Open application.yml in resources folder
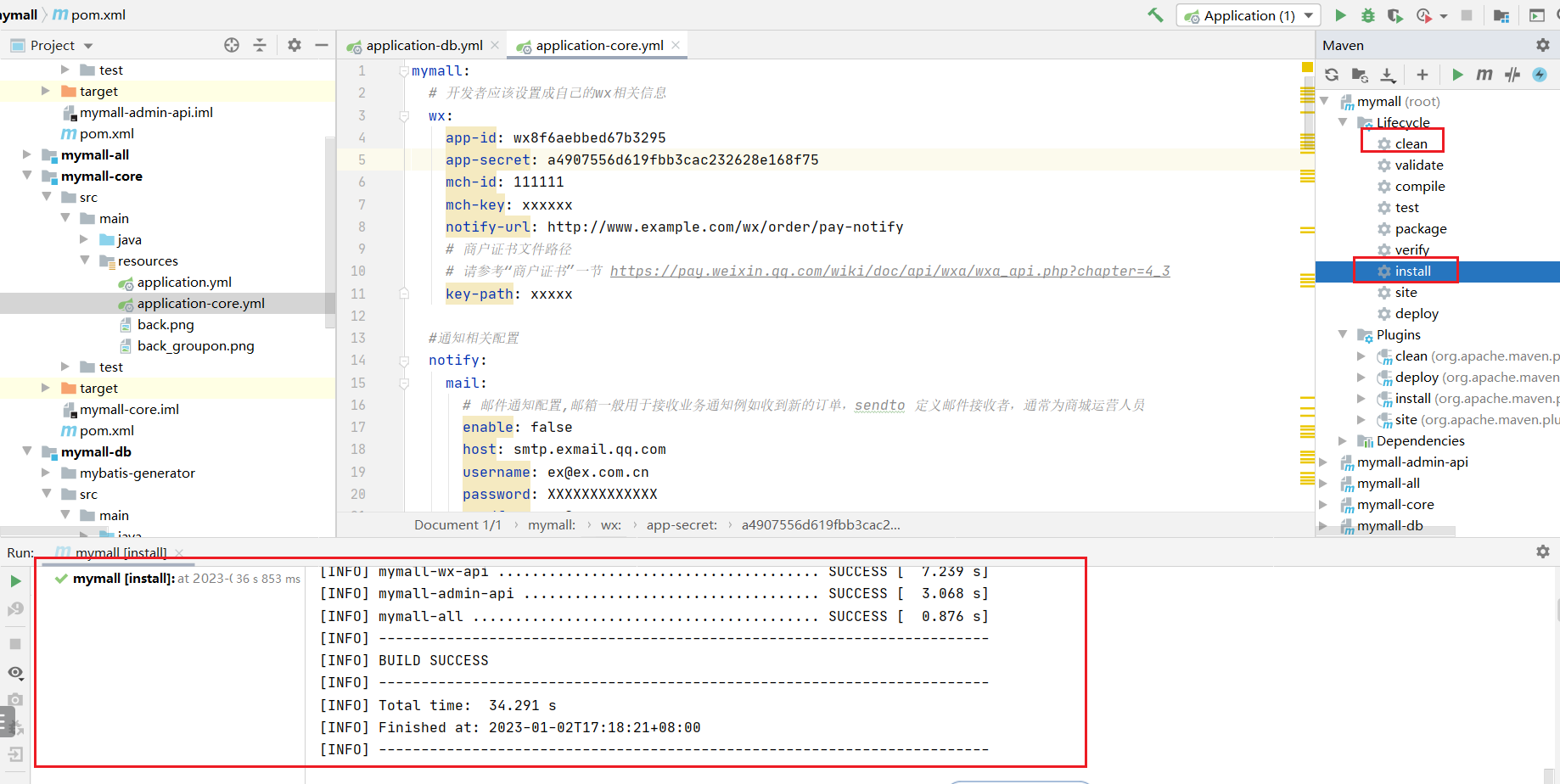 click(x=184, y=282)
